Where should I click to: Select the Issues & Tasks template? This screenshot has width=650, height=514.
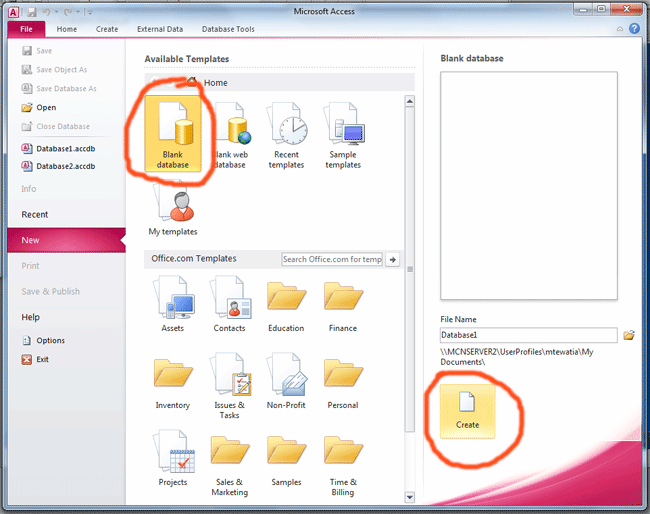coord(230,386)
